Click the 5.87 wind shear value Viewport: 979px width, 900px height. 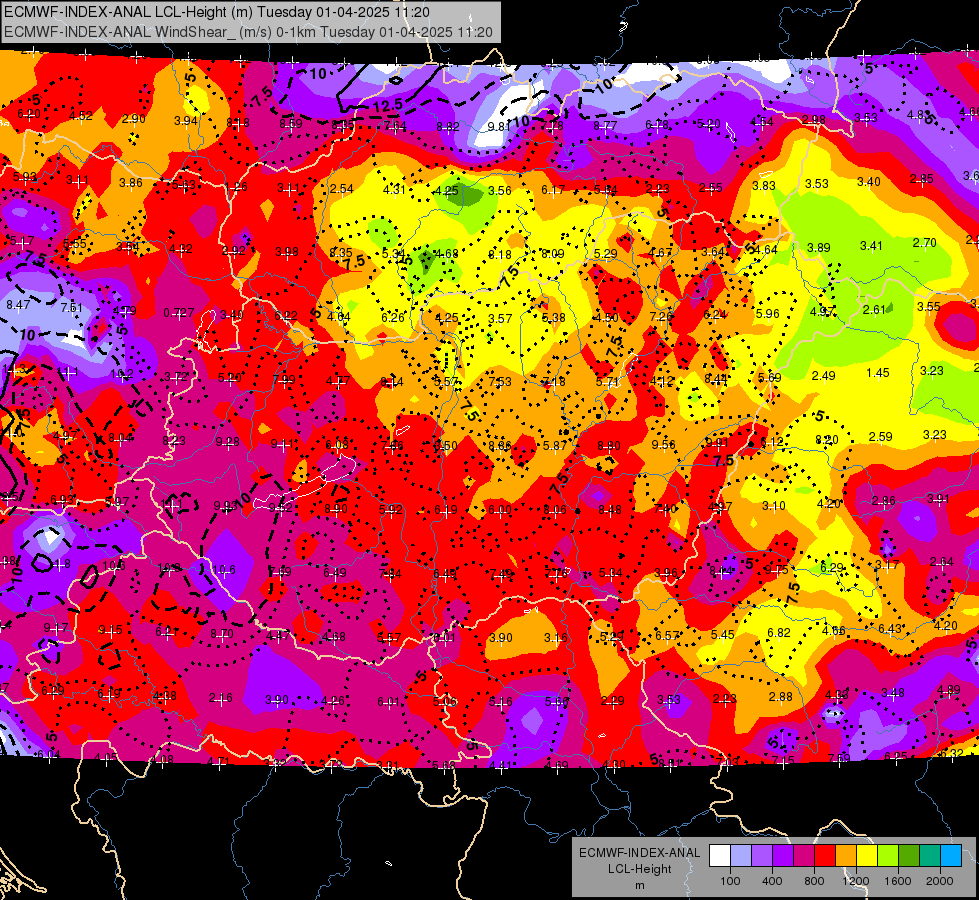point(554,445)
